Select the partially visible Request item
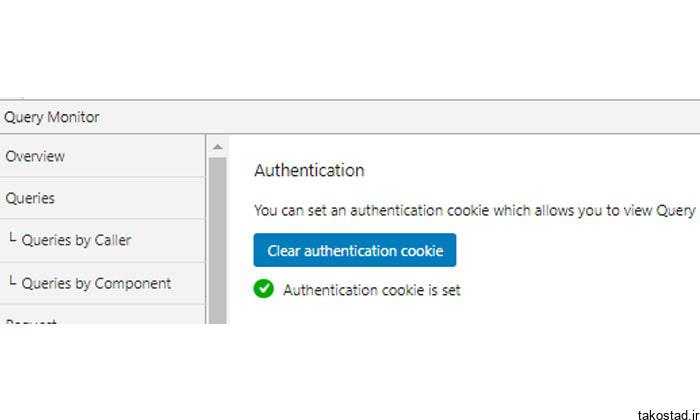The width and height of the screenshot is (700, 420). 102,315
